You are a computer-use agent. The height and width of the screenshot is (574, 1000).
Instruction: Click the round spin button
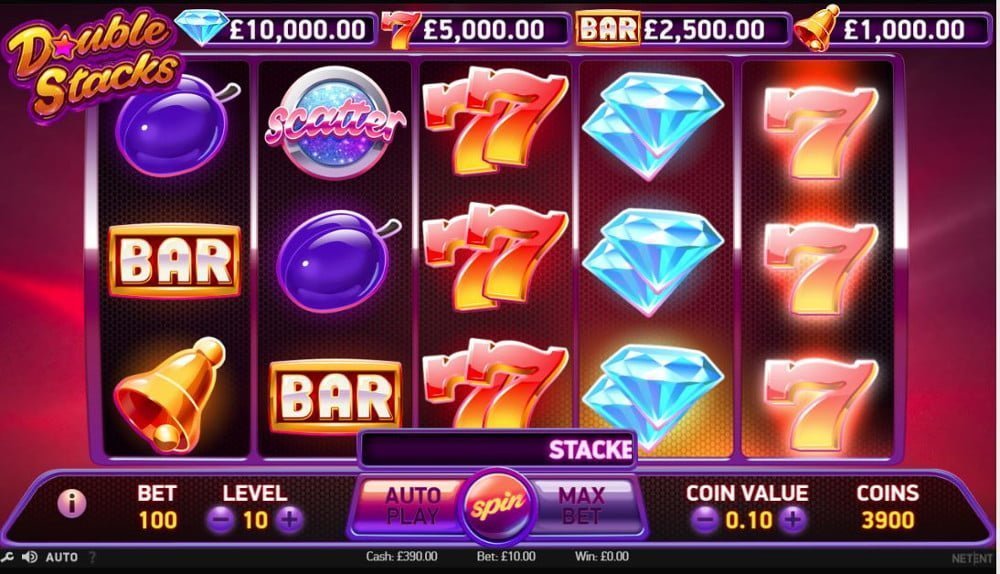499,506
